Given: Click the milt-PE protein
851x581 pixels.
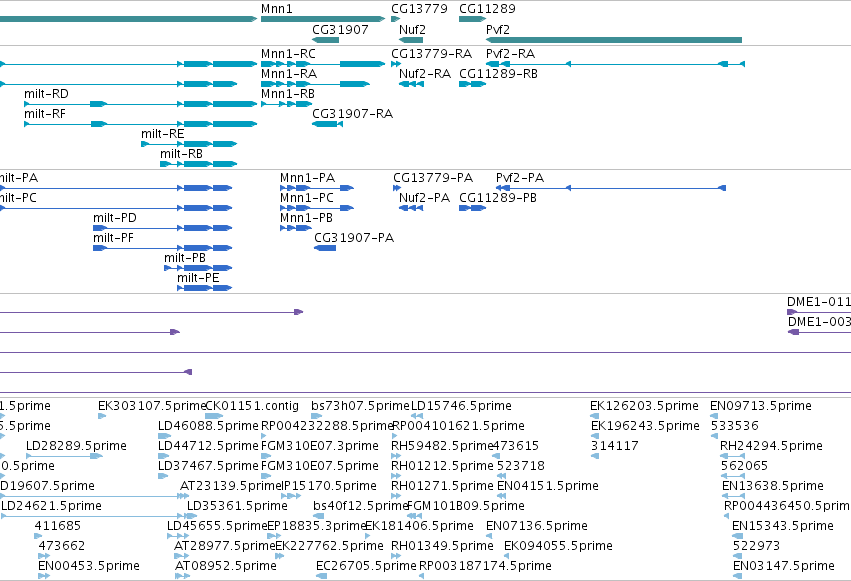Looking at the screenshot, I should [205, 289].
